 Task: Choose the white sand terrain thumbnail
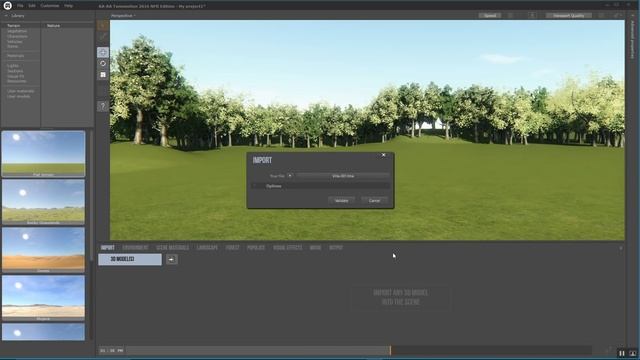point(43,298)
